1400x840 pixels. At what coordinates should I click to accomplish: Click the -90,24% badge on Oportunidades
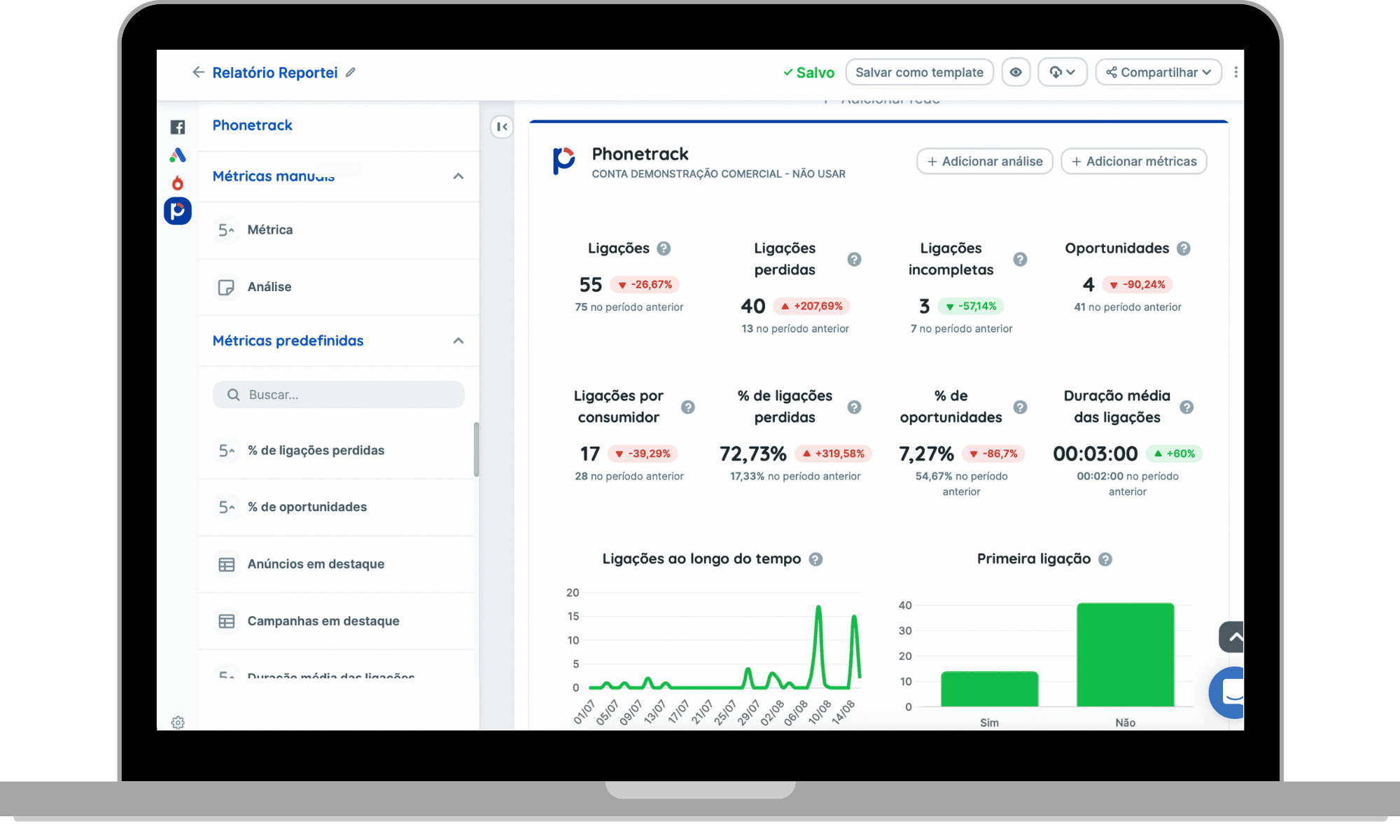[x=1137, y=284]
